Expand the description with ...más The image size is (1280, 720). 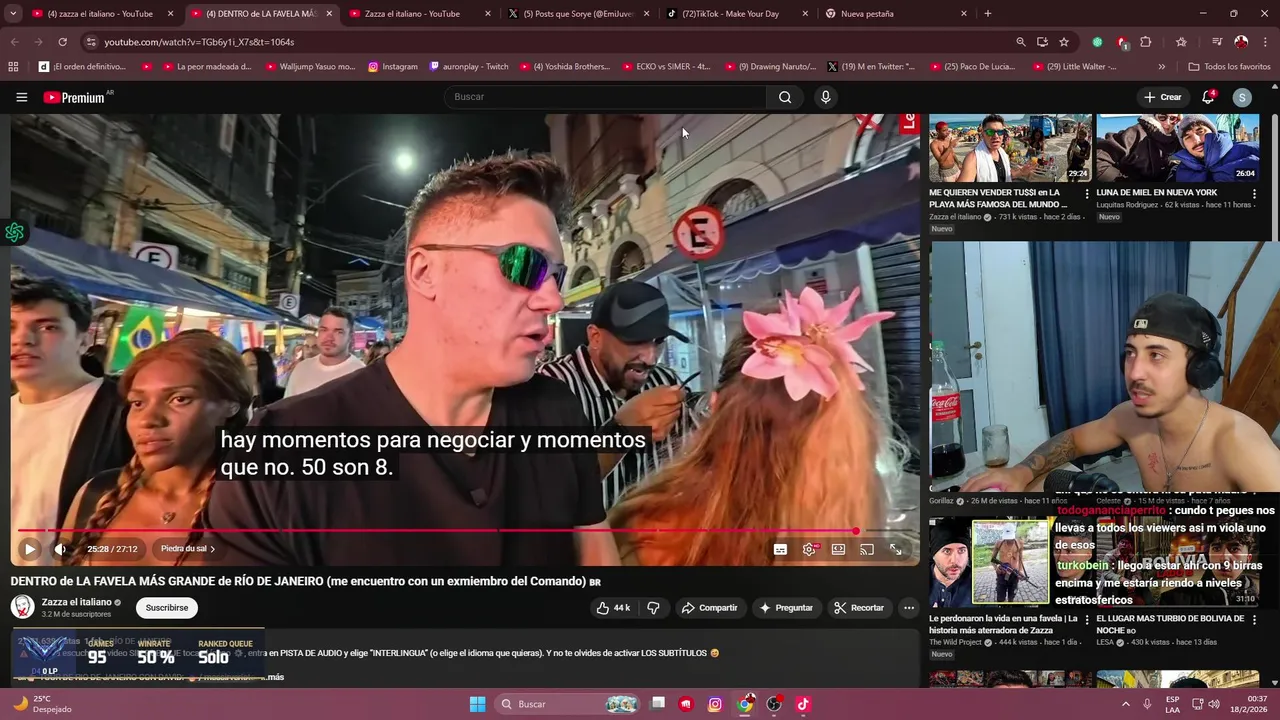(273, 677)
